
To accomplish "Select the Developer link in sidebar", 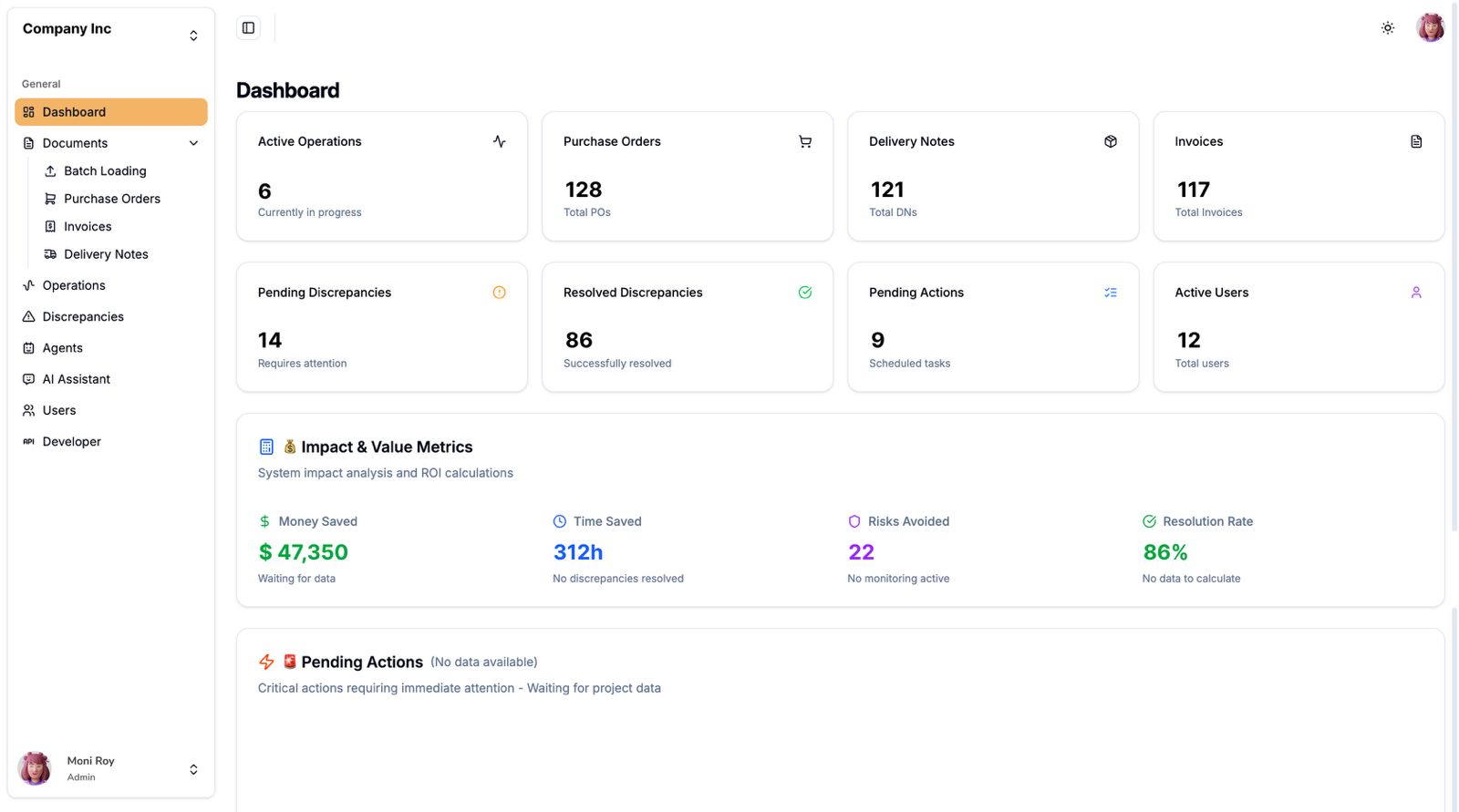I will coord(71,442).
